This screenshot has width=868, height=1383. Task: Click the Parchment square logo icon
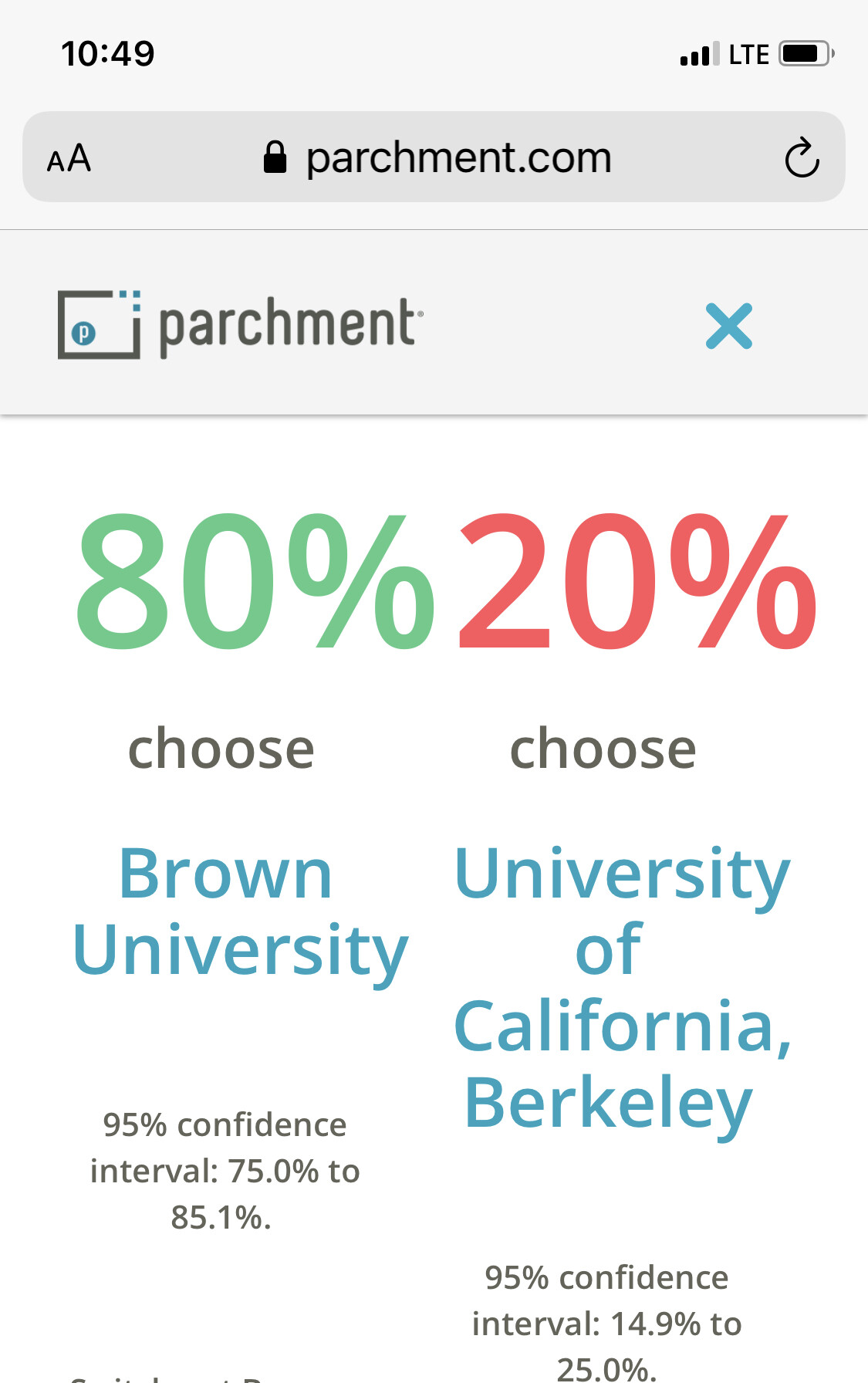tap(99, 324)
